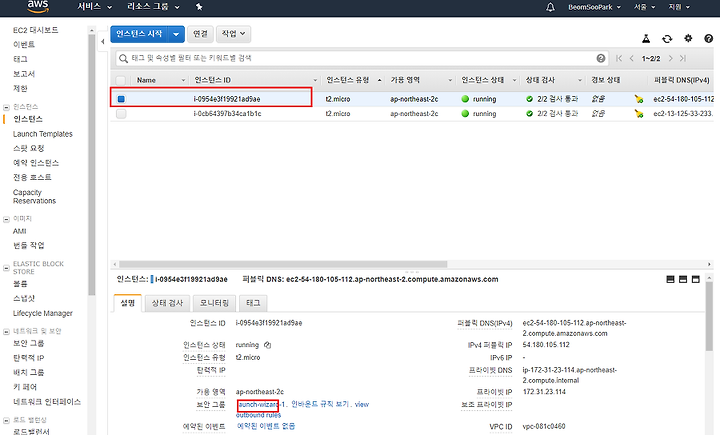Image resolution: width=720 pixels, height=435 pixels.
Task: Open Lifecycle Manager in sidebar
Action: [x=43, y=313]
